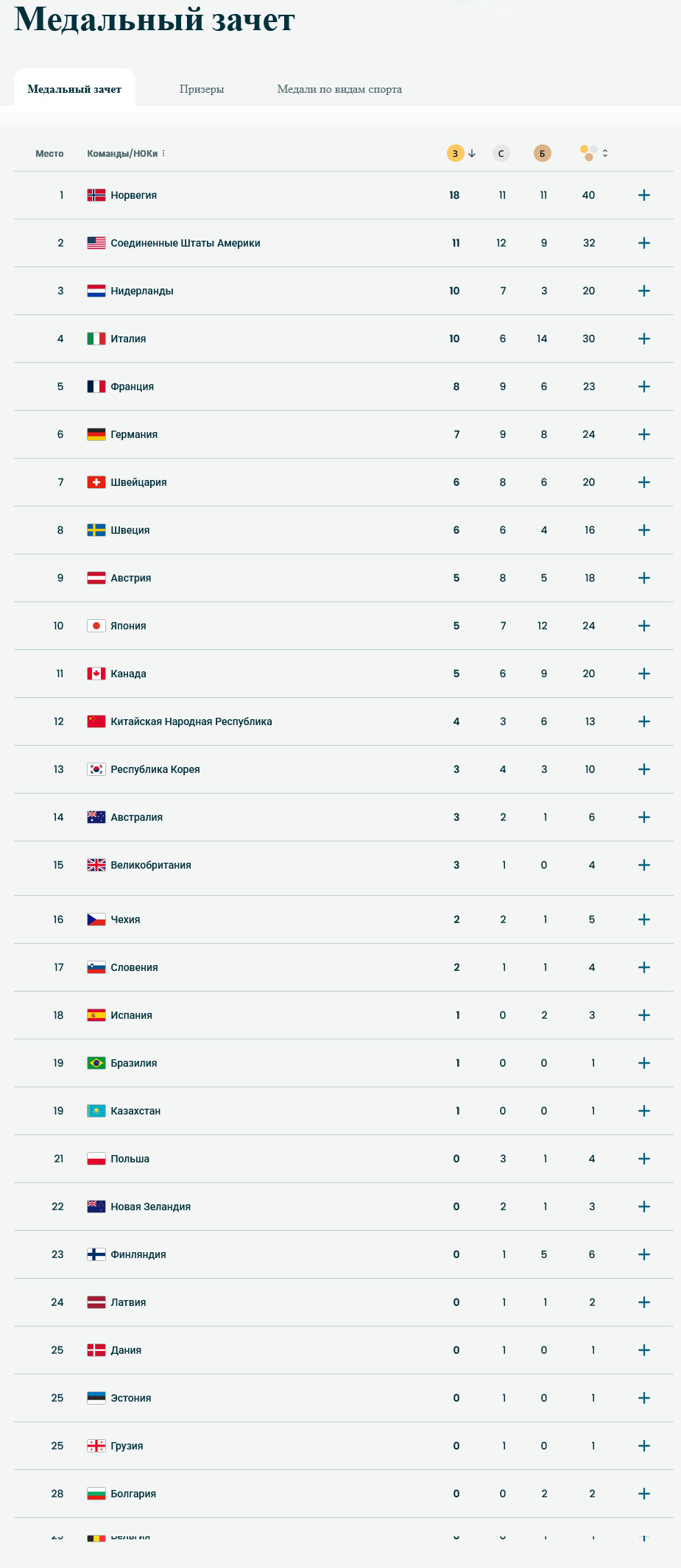Click the Соединенные Штаты Америки team name
This screenshot has width=681, height=1568.
coord(186,243)
